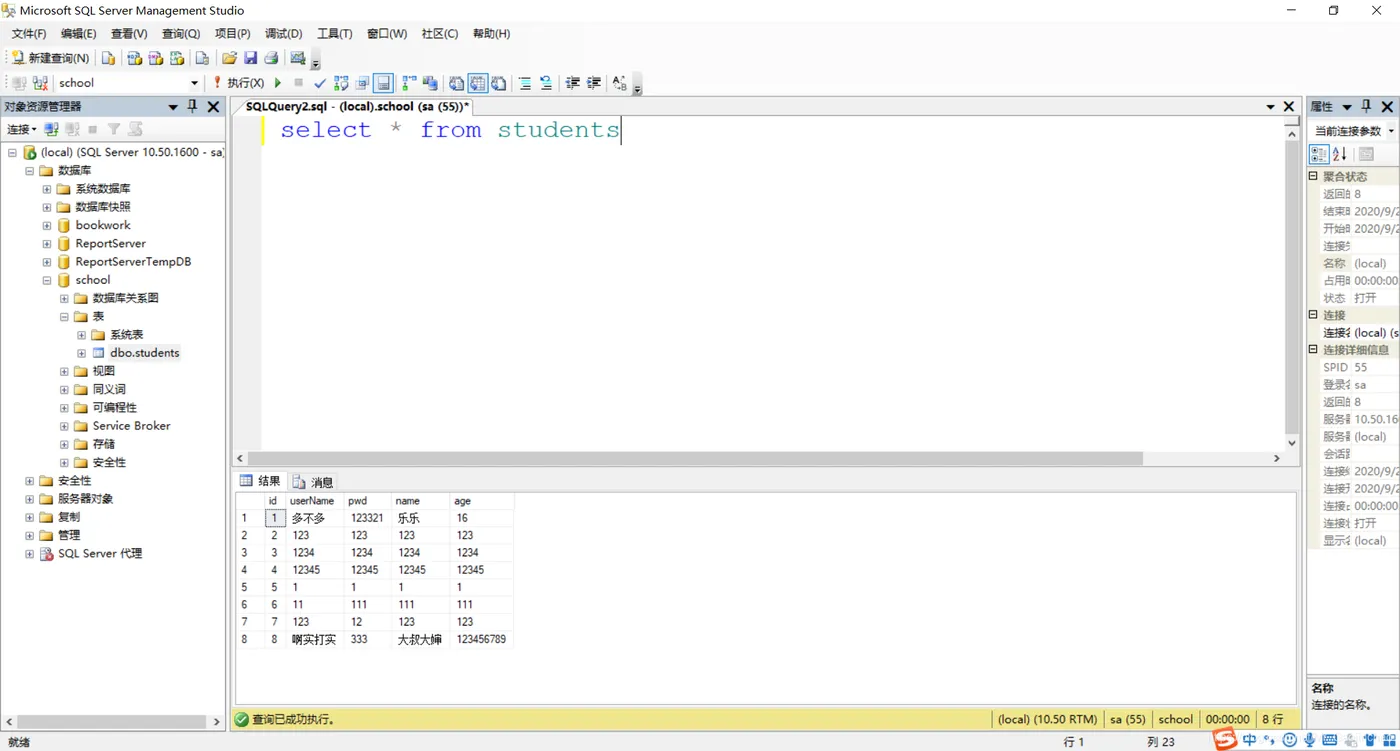Select the Service Broker folder

click(132, 426)
